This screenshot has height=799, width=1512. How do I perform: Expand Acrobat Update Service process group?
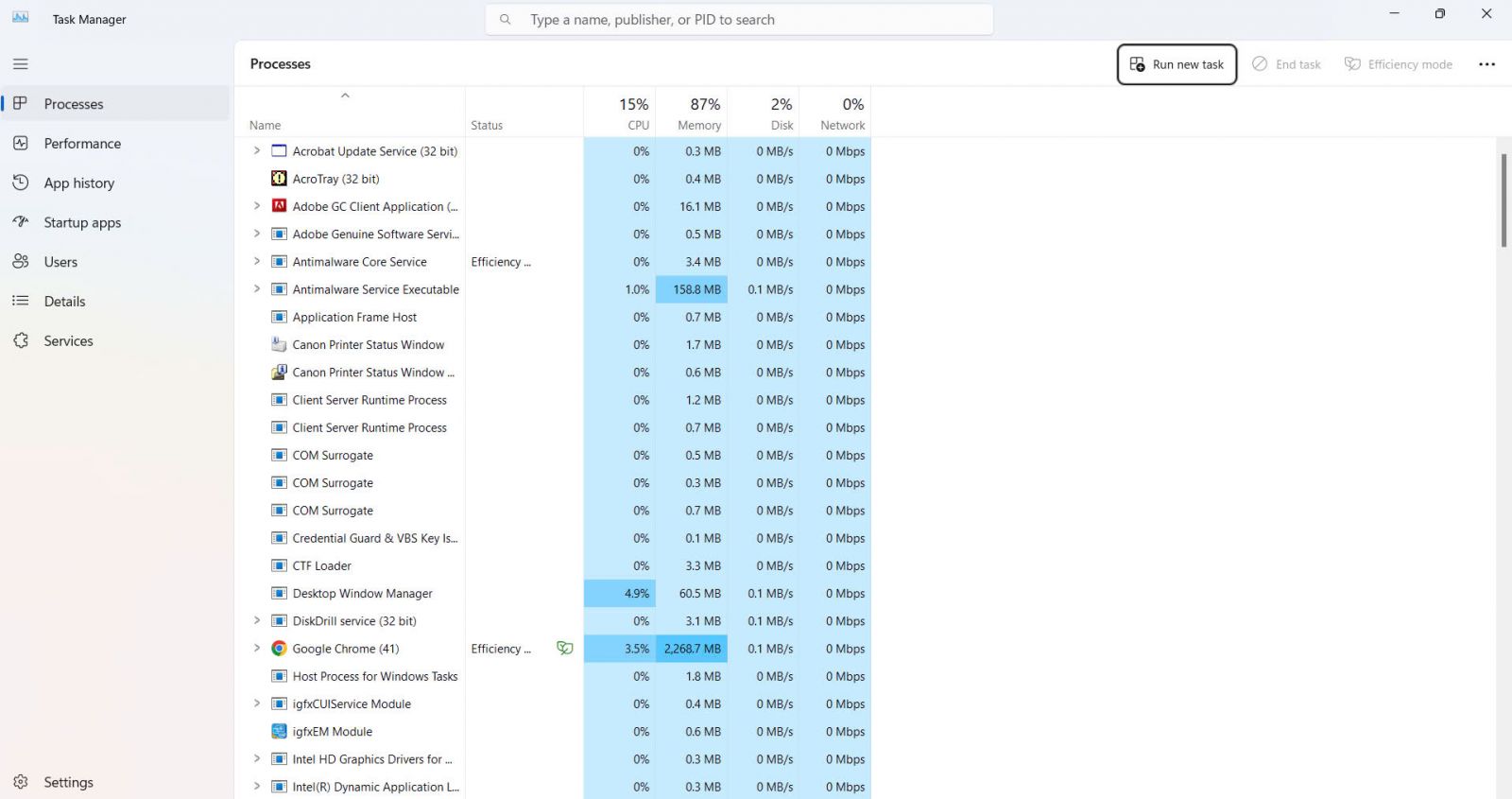(256, 150)
